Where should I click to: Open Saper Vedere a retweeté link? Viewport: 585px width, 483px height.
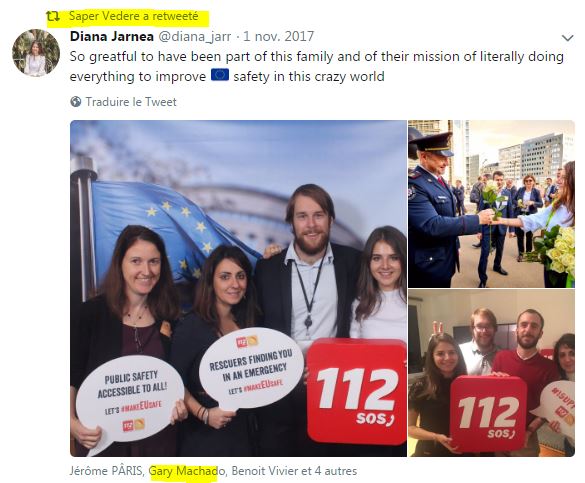(x=134, y=16)
